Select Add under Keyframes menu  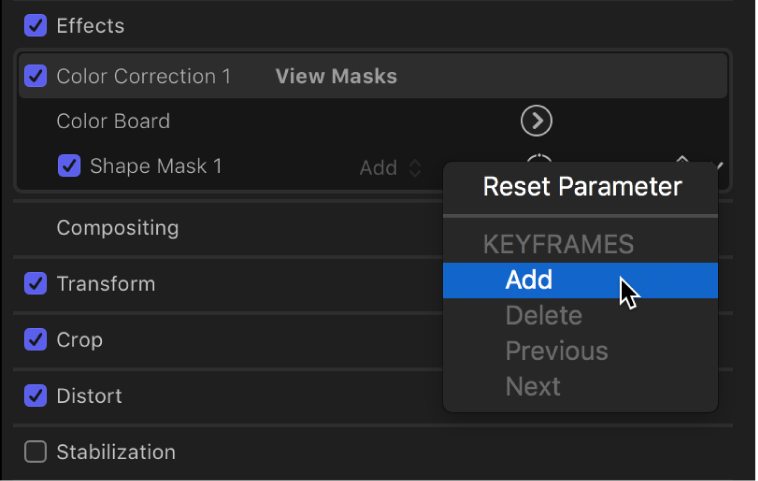click(x=530, y=280)
